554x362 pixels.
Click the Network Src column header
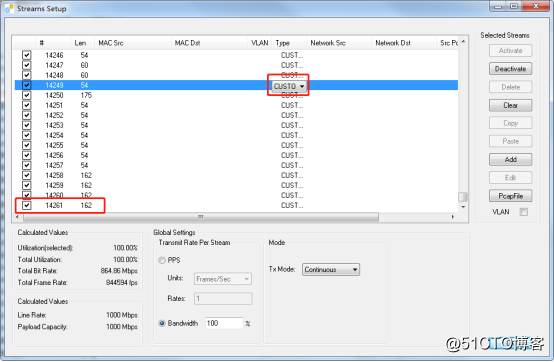338,43
